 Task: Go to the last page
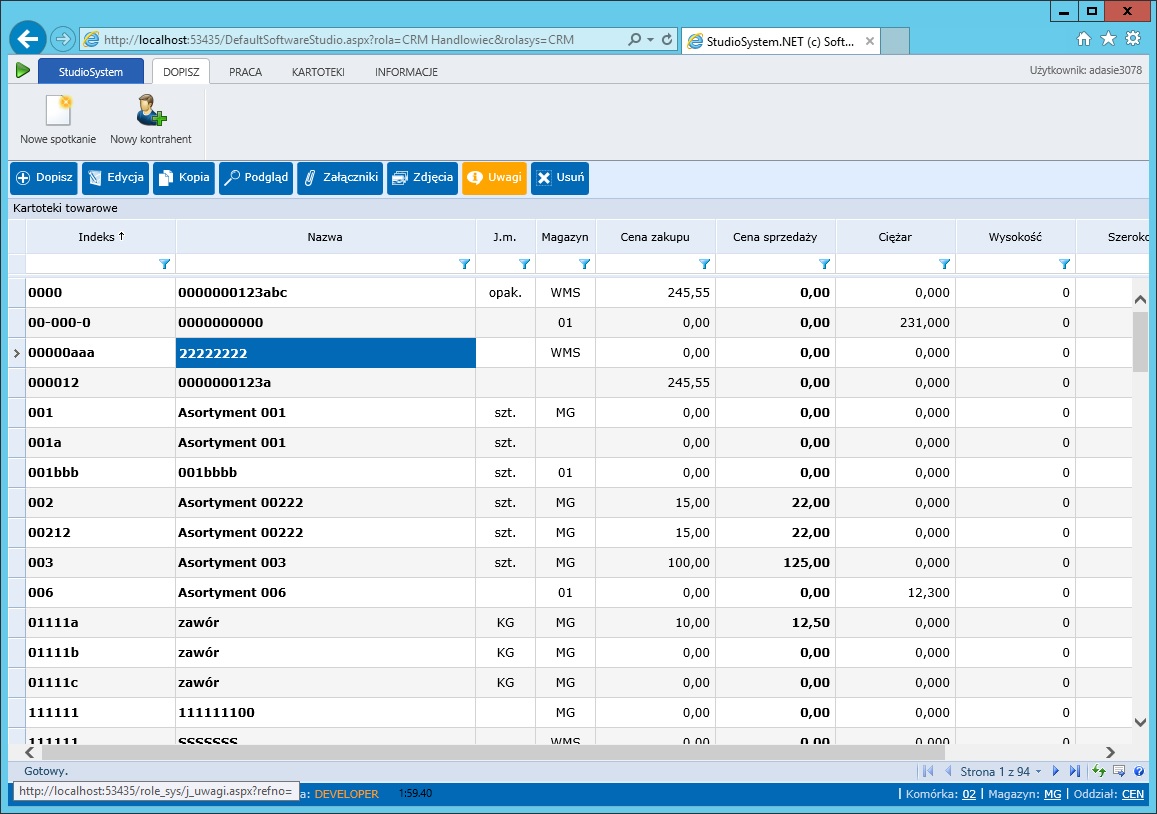click(x=1074, y=771)
